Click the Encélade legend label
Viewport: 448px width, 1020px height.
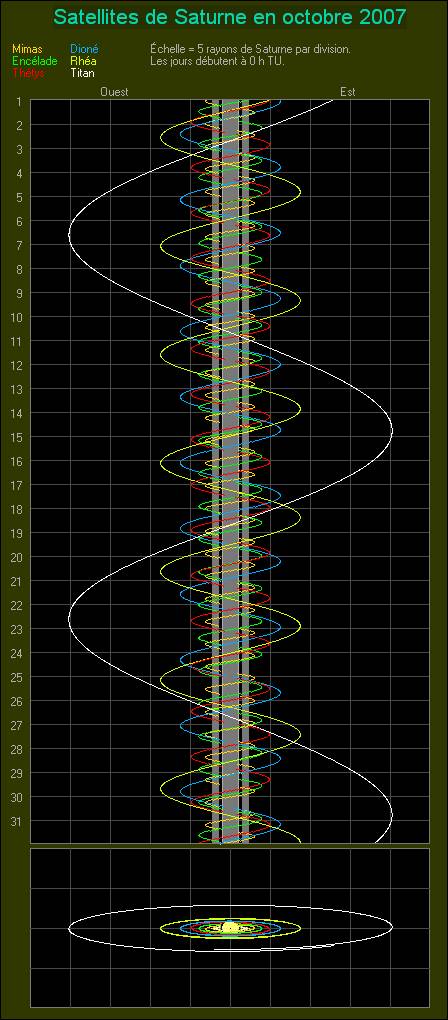(x=34, y=61)
